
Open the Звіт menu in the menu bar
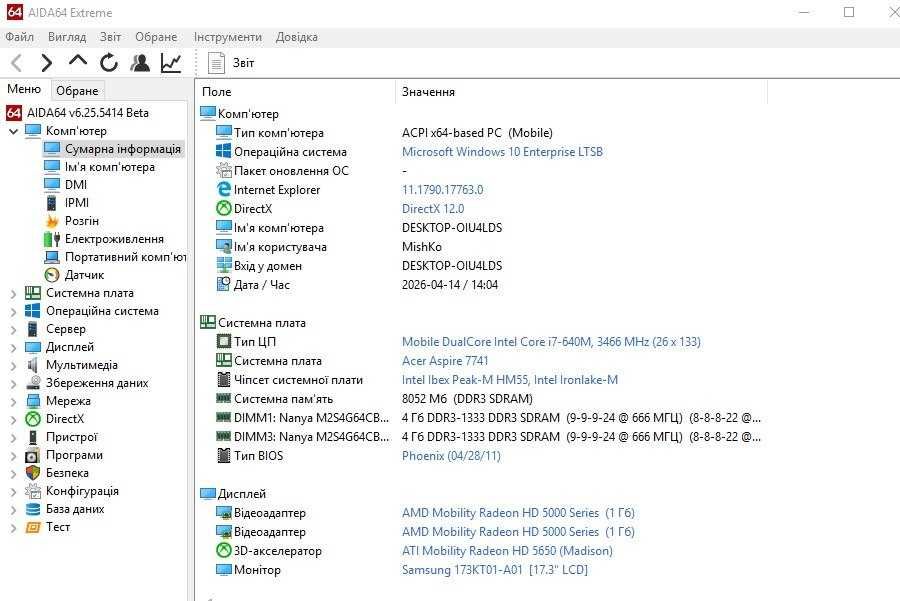110,37
